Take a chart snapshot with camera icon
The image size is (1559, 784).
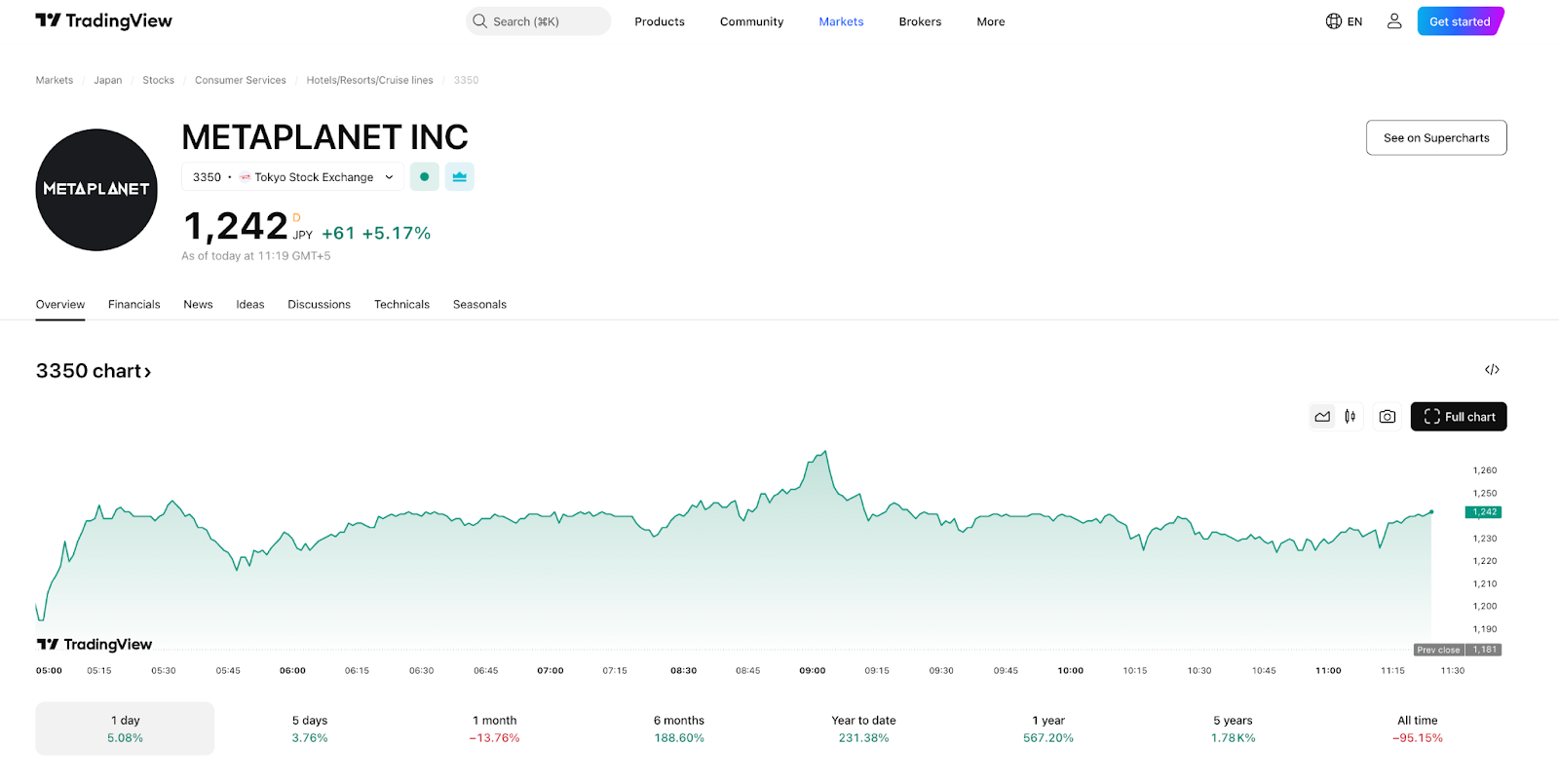pyautogui.click(x=1388, y=417)
